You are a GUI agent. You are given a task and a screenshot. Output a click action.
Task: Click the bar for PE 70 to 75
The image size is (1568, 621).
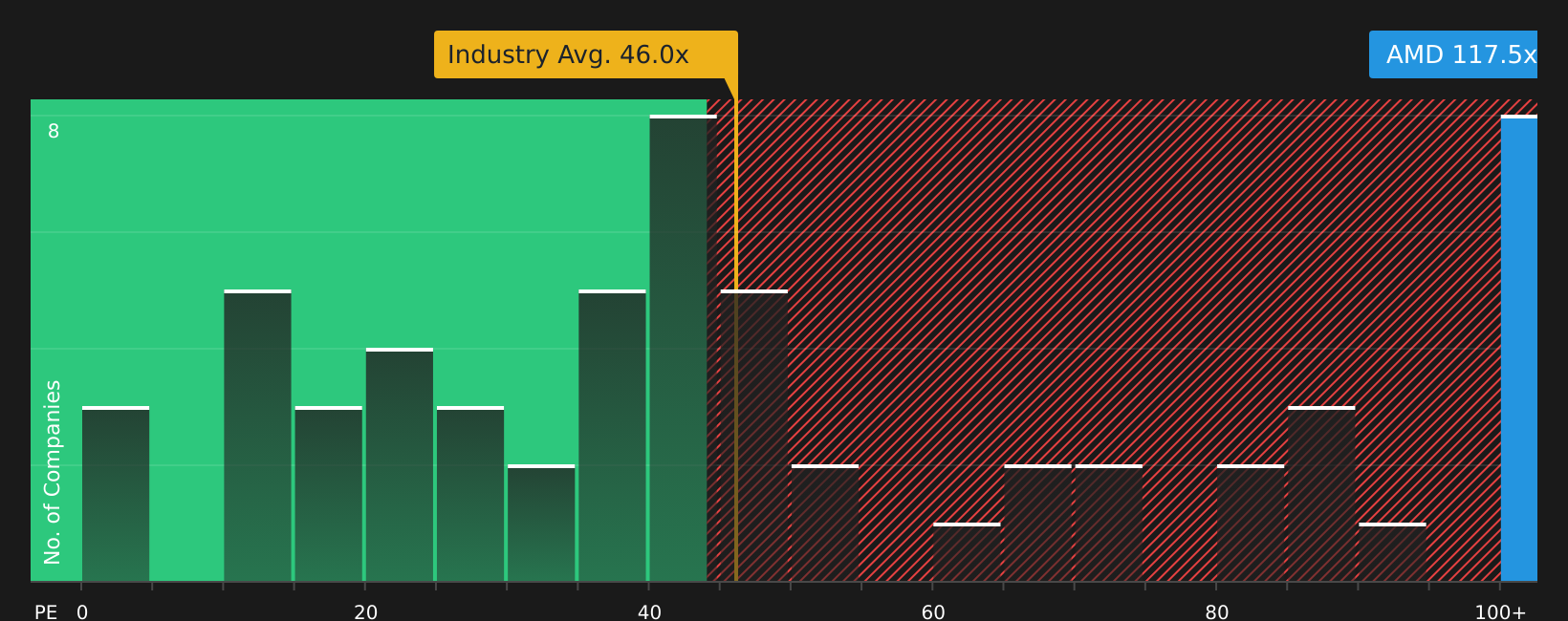pyautogui.click(x=1109, y=523)
